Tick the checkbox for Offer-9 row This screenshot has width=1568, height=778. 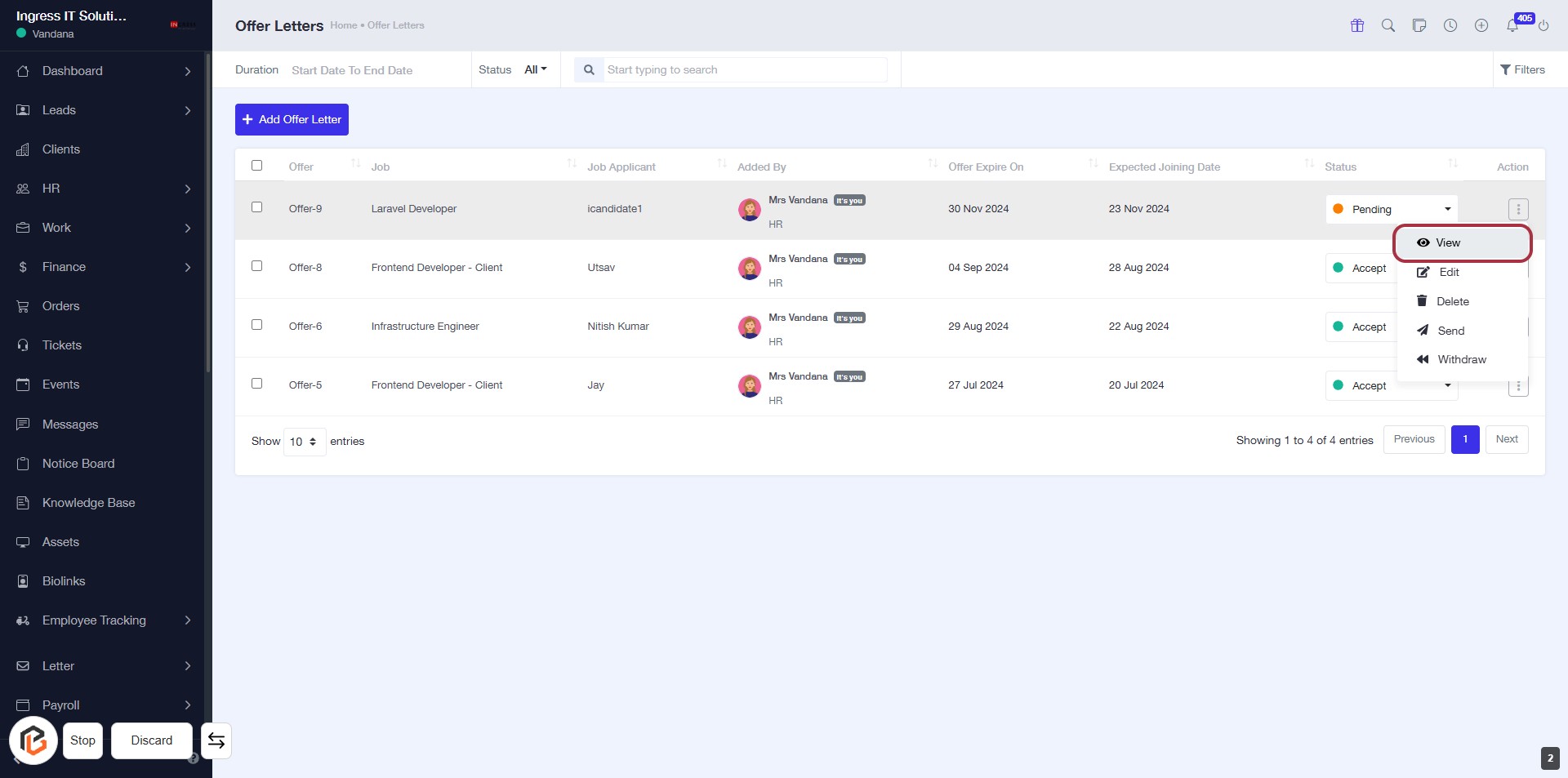coord(256,207)
